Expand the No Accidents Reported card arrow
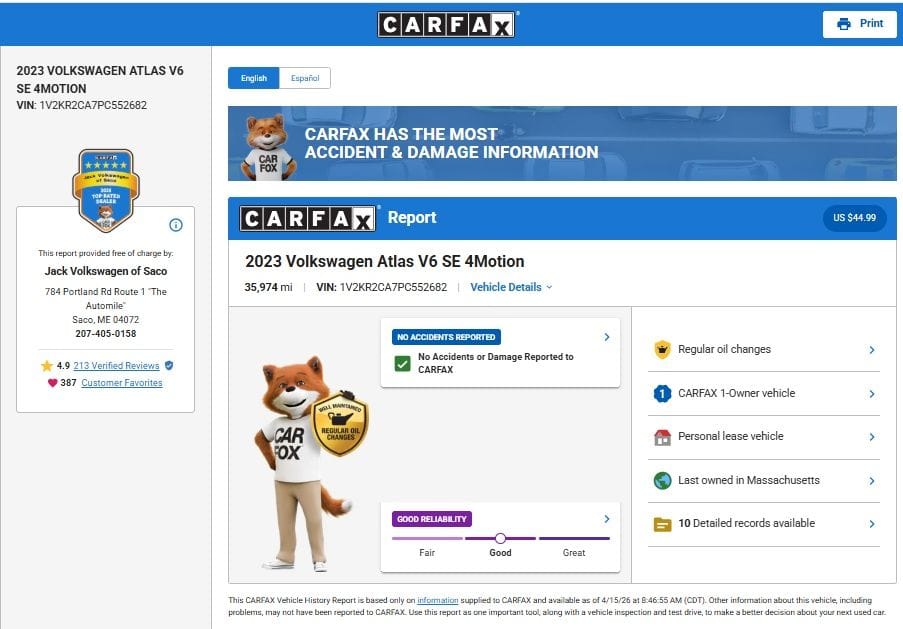903x629 pixels. click(606, 337)
